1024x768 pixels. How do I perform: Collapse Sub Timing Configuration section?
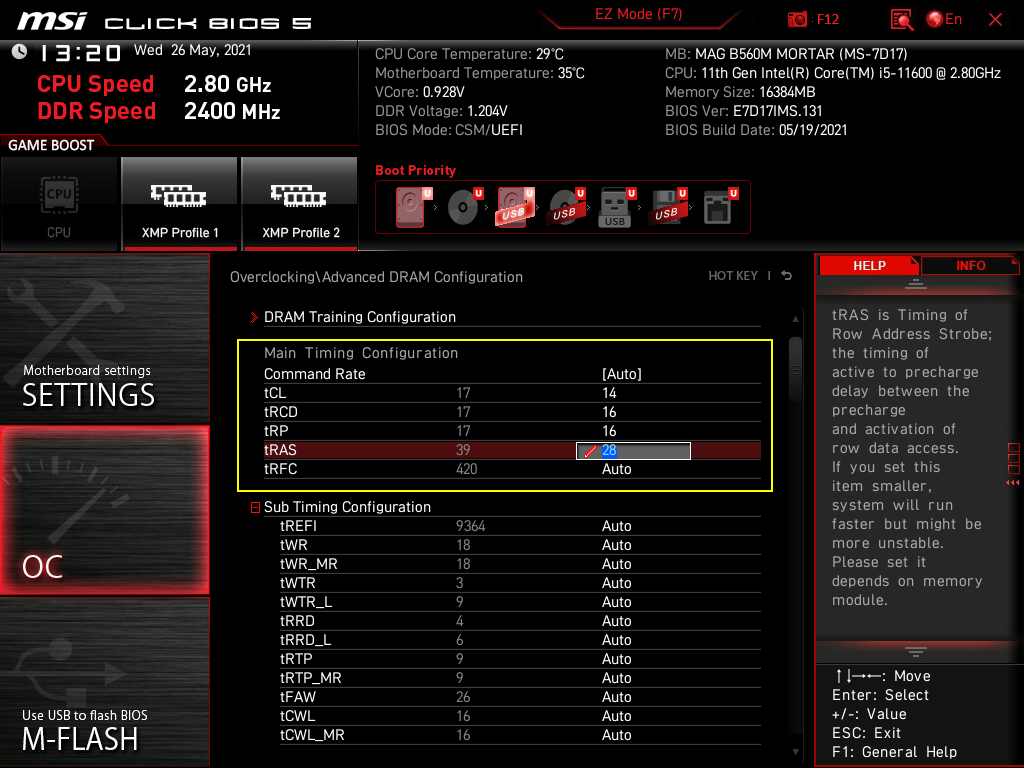[255, 507]
